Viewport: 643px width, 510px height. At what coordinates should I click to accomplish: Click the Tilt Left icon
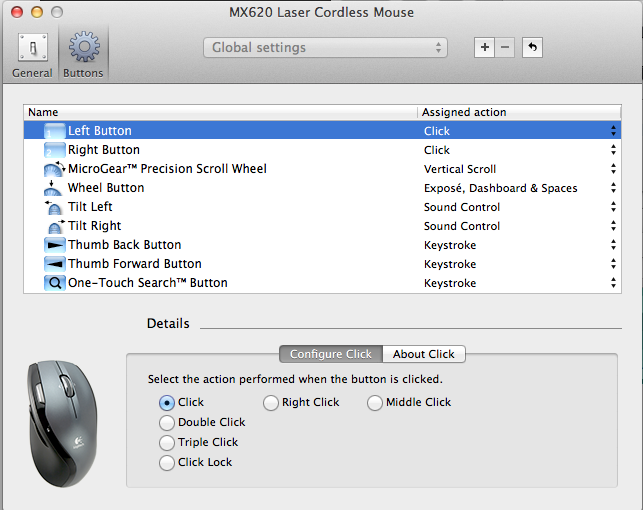54,207
